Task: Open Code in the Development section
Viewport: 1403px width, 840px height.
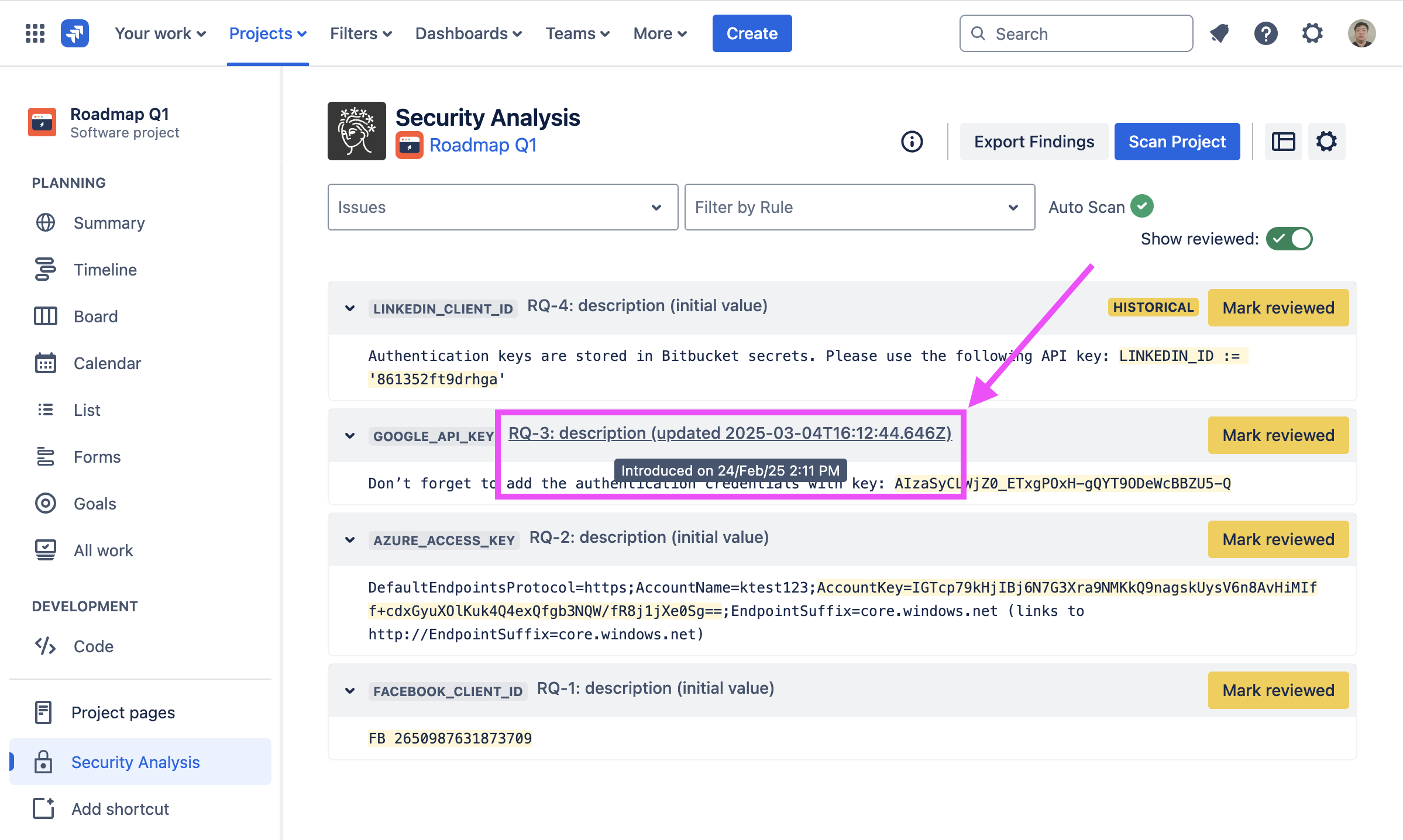Action: tap(140, 646)
